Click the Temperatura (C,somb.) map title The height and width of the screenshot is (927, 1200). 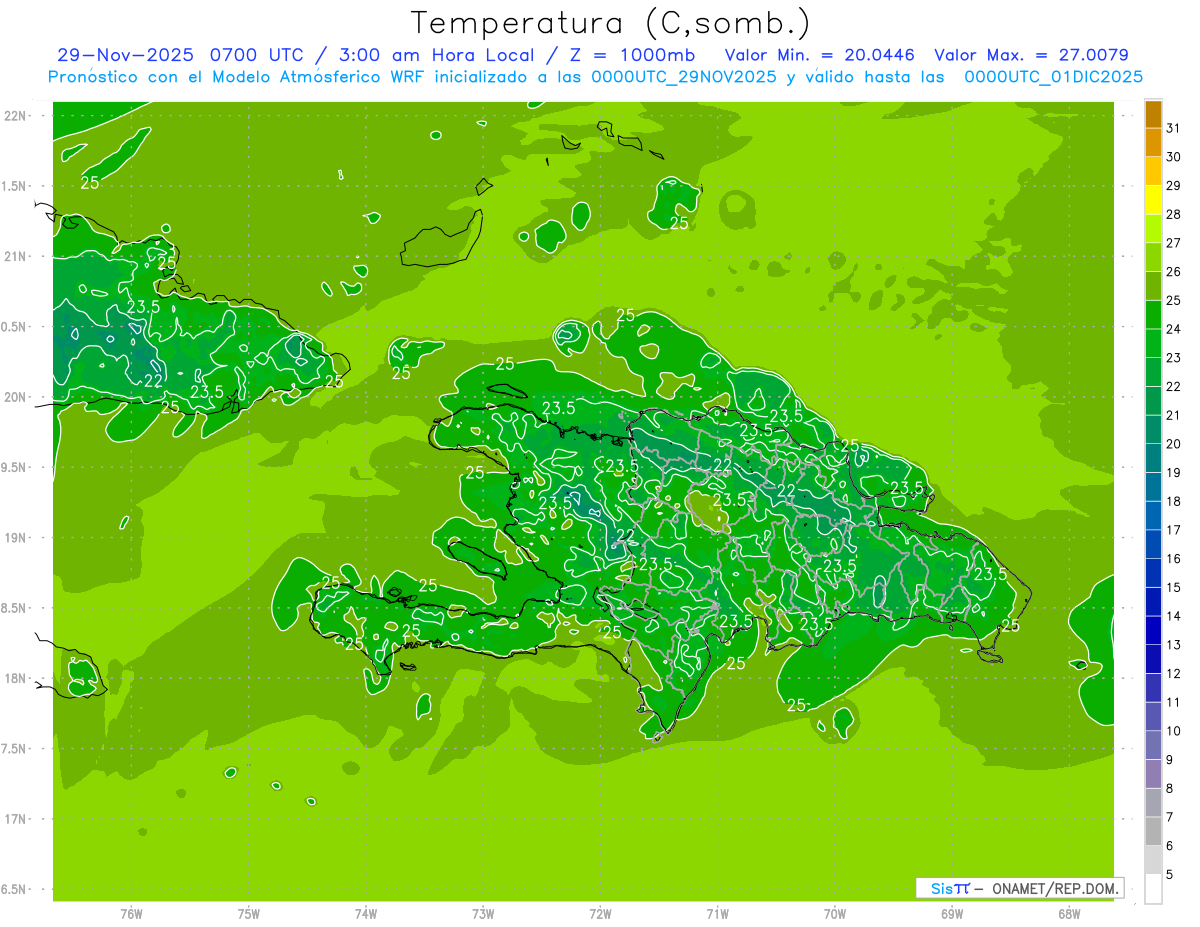(610, 22)
